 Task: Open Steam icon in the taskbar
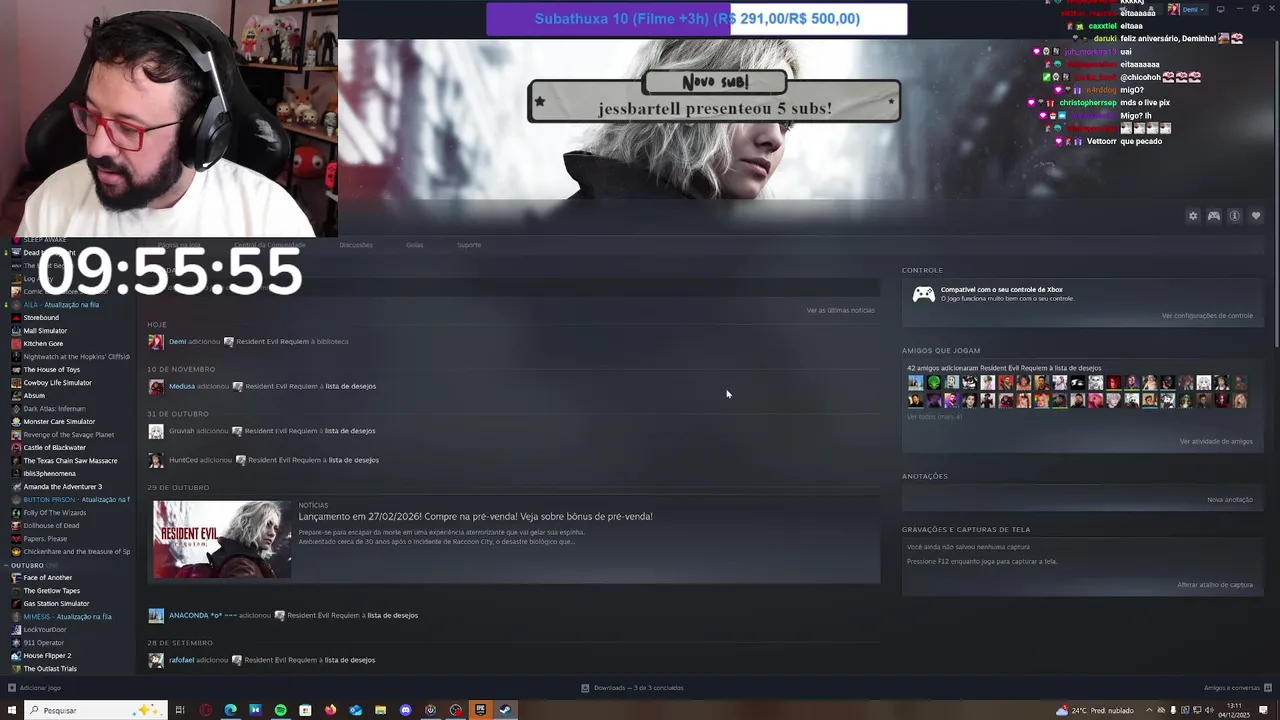pyautogui.click(x=506, y=710)
